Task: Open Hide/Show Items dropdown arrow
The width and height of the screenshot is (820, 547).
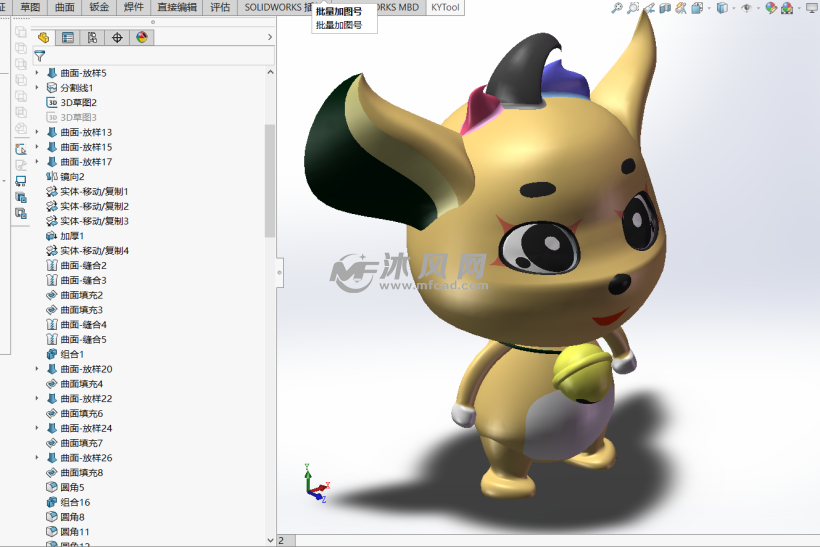Action: pos(758,8)
